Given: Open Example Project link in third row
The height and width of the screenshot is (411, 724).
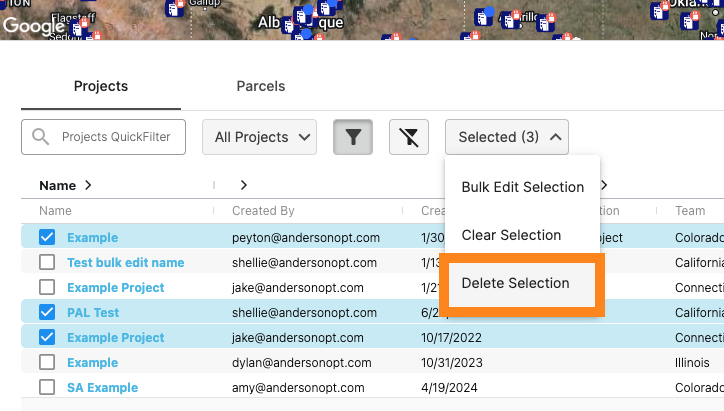Looking at the screenshot, I should pyautogui.click(x=116, y=287).
